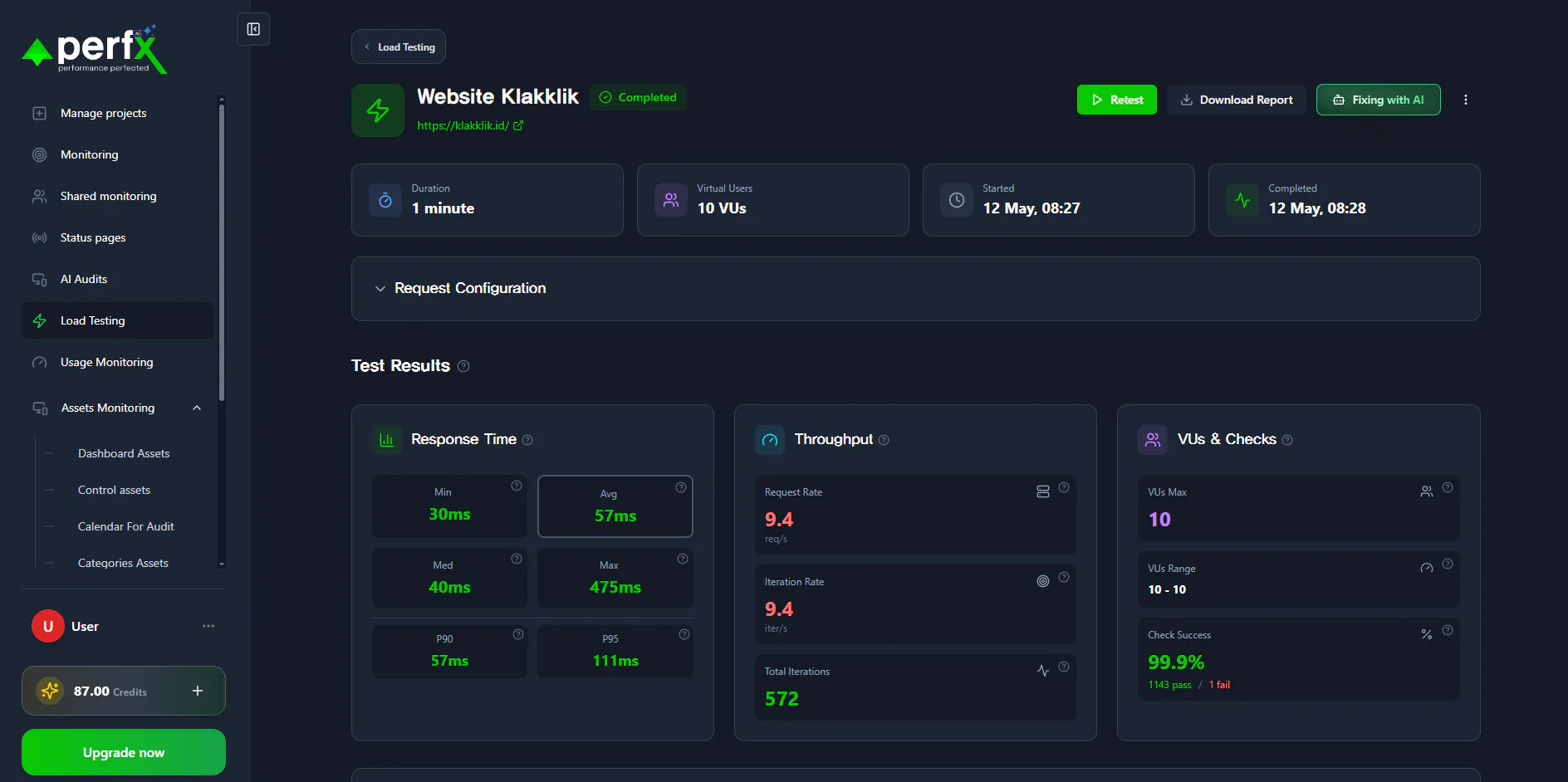Click the help icon in the Max card
The image size is (1568, 782).
tap(683, 559)
